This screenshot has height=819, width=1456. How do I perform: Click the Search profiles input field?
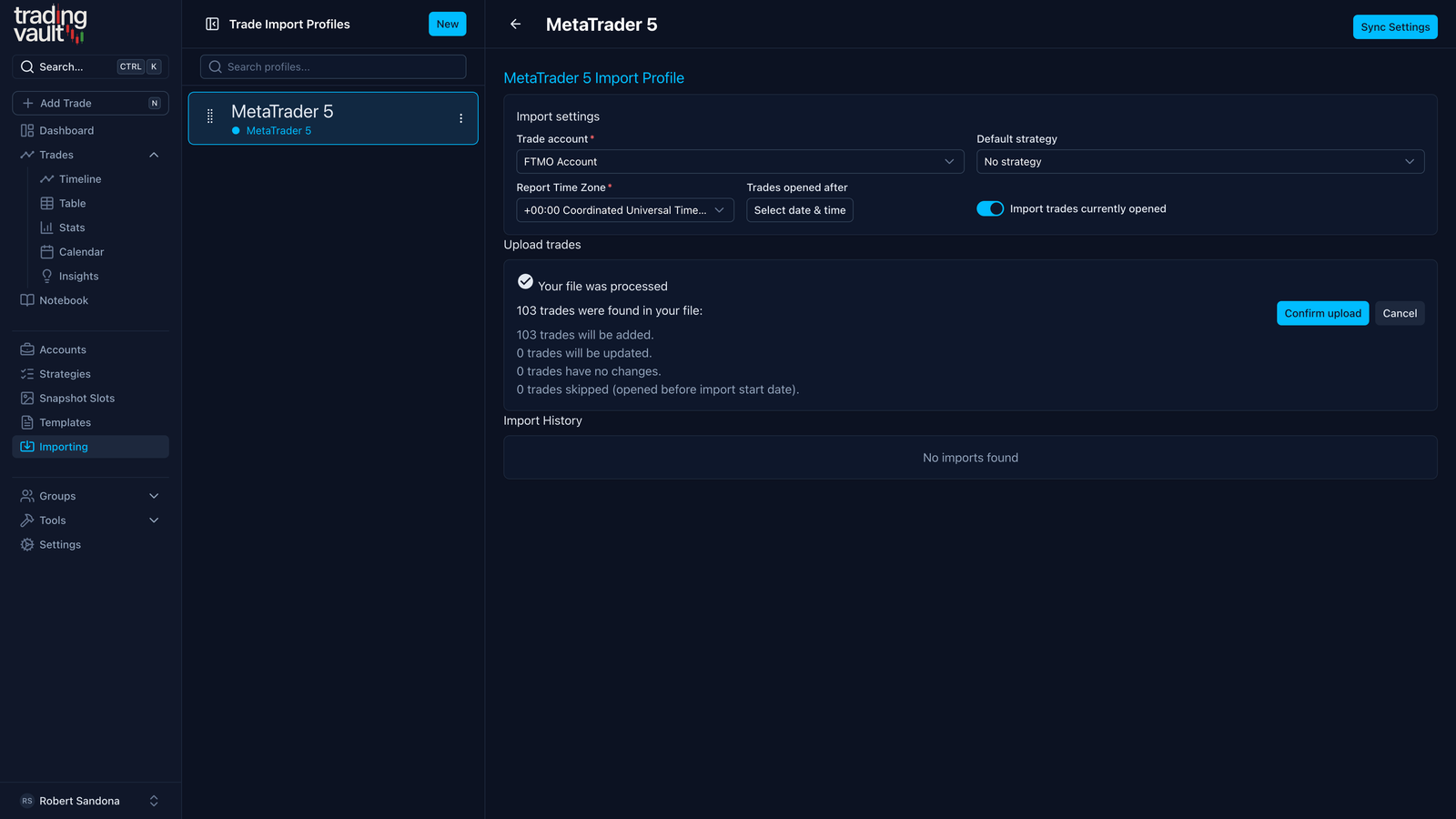(x=333, y=66)
